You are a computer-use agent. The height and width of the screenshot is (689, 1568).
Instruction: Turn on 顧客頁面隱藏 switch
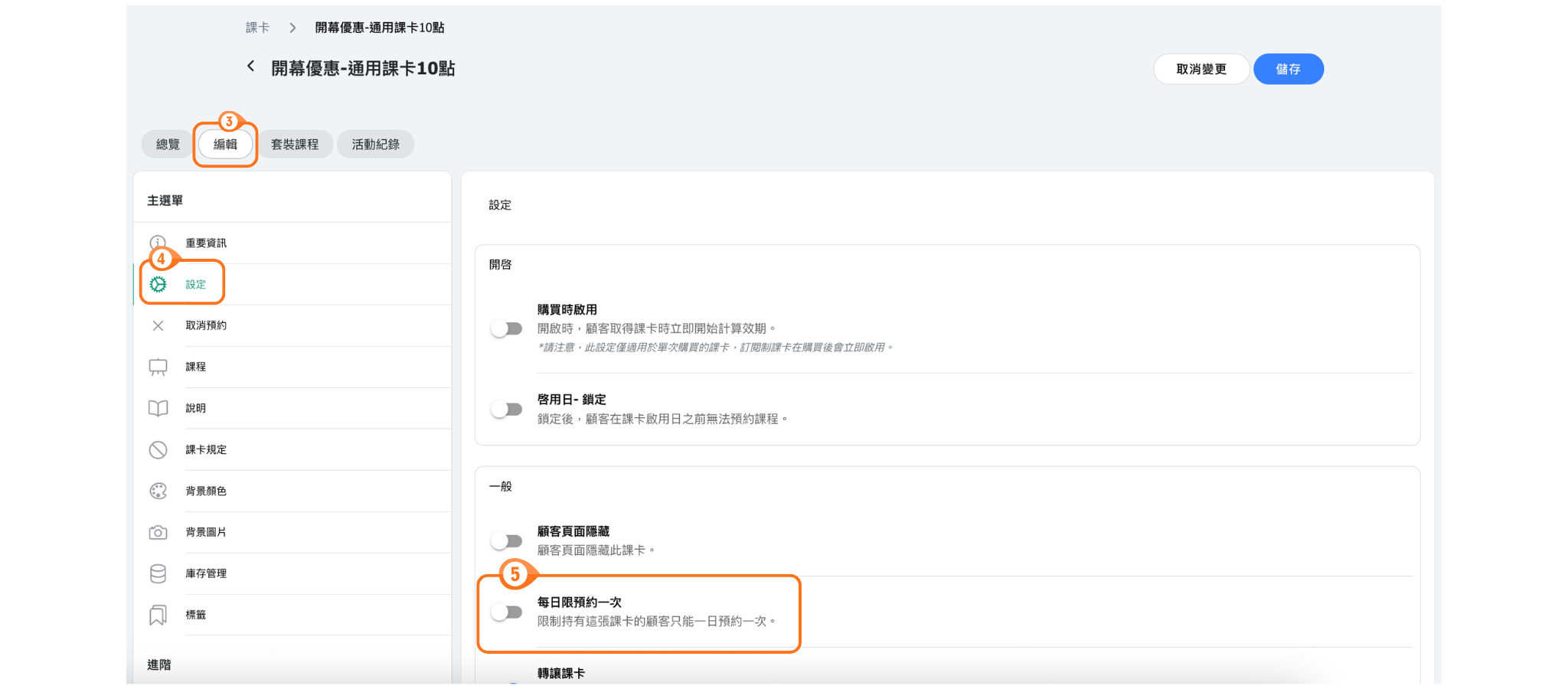click(x=507, y=541)
